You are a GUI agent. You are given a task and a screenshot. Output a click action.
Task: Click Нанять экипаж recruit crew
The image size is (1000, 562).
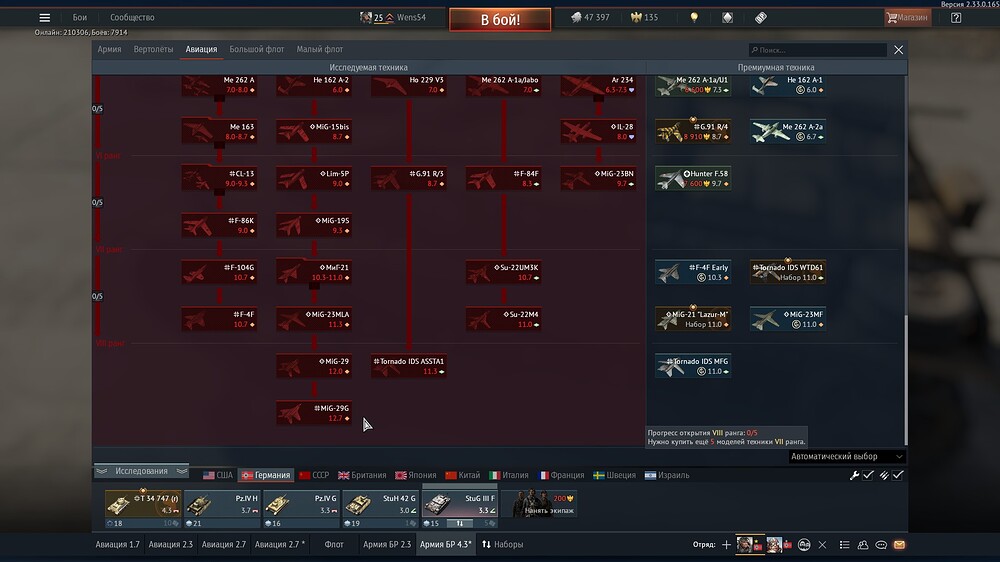click(540, 505)
